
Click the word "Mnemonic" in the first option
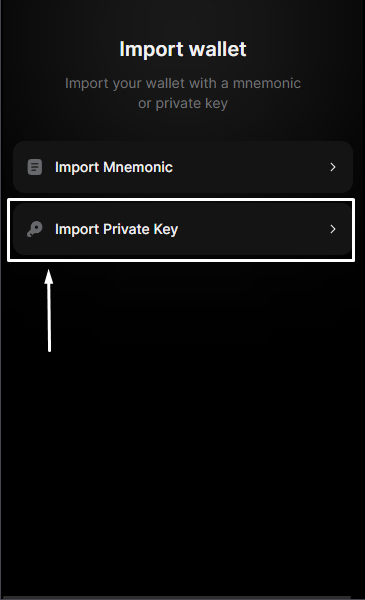coord(138,167)
